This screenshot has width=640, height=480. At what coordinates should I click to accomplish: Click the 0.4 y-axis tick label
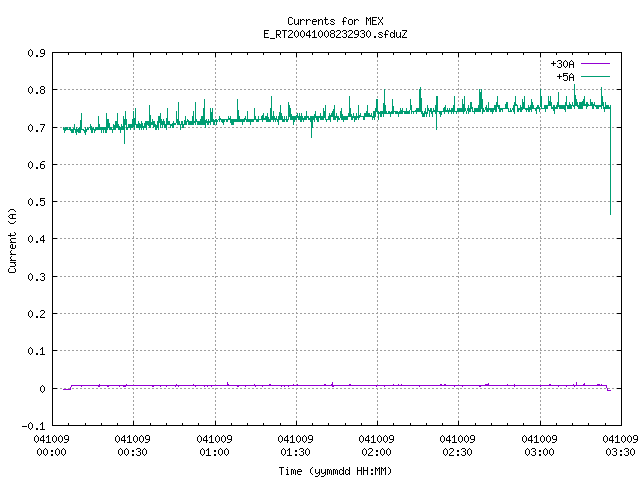[36, 239]
